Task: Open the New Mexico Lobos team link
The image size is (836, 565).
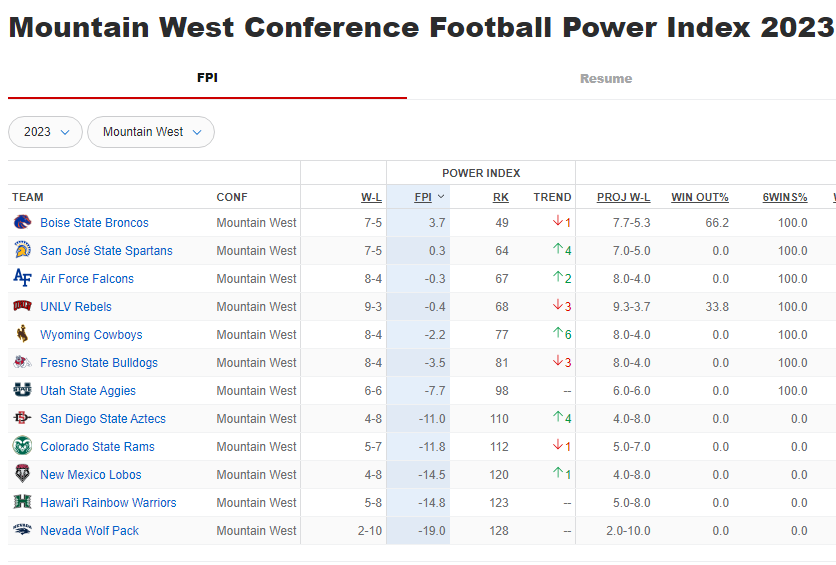Action: (x=91, y=474)
